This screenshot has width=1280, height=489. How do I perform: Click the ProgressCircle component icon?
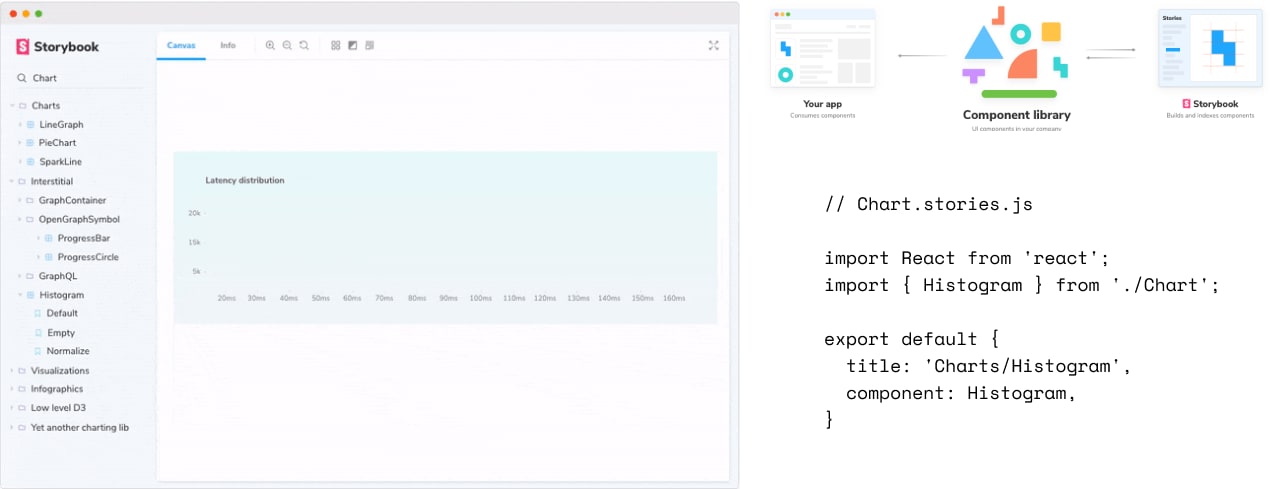pyautogui.click(x=49, y=257)
